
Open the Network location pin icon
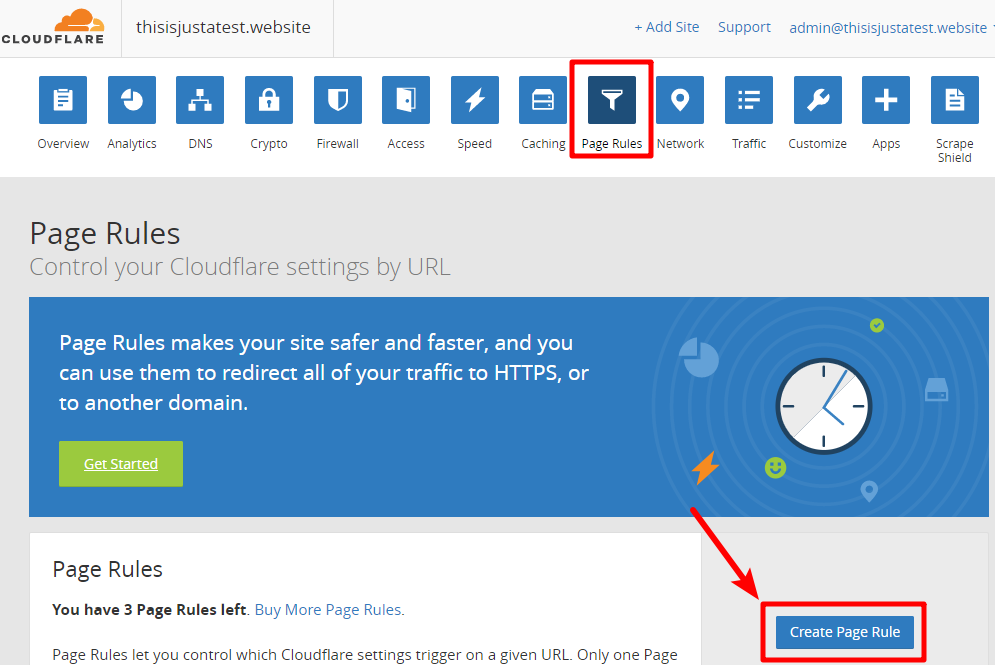coord(680,100)
